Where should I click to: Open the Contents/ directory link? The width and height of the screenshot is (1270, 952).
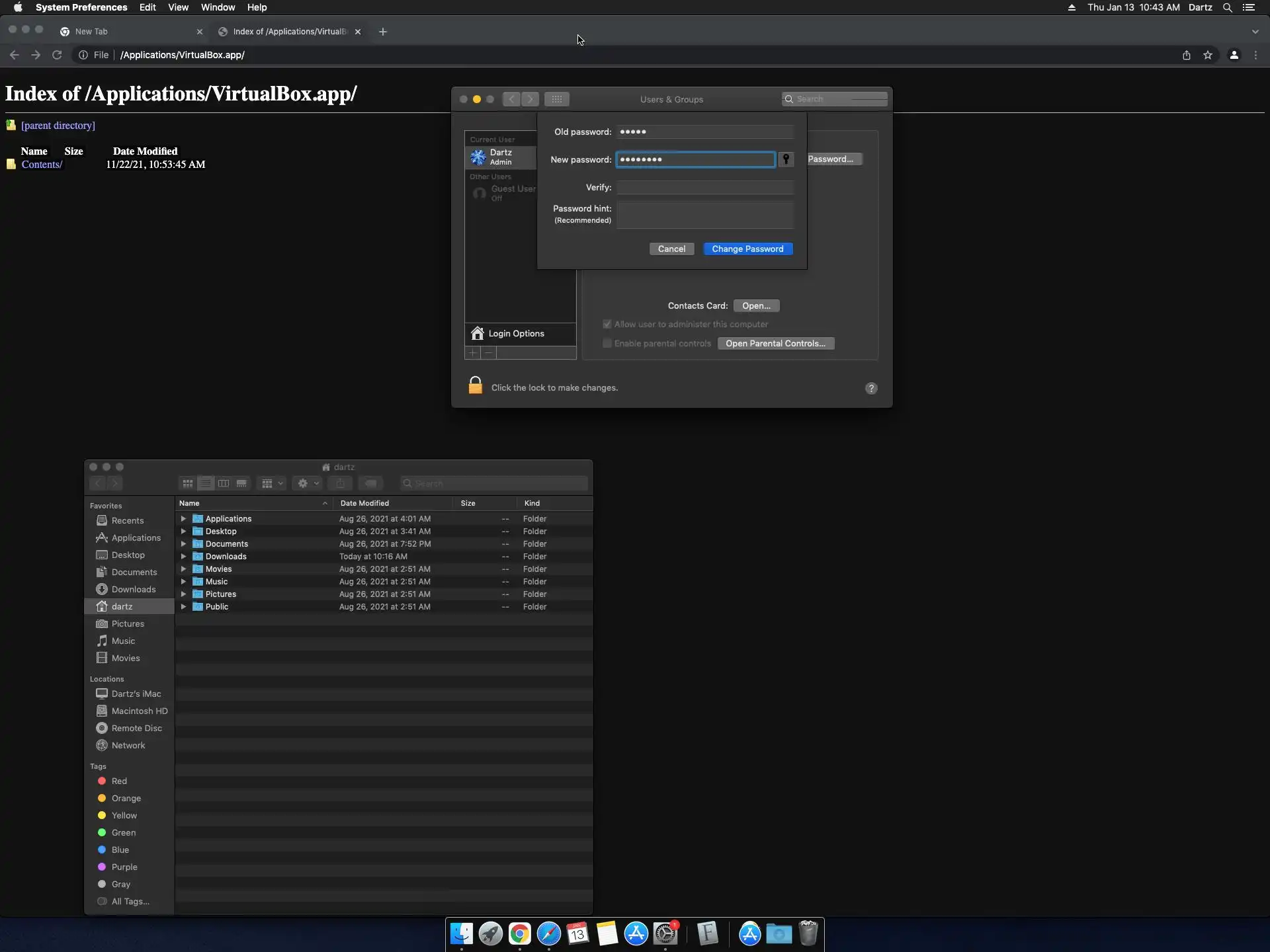[42, 165]
